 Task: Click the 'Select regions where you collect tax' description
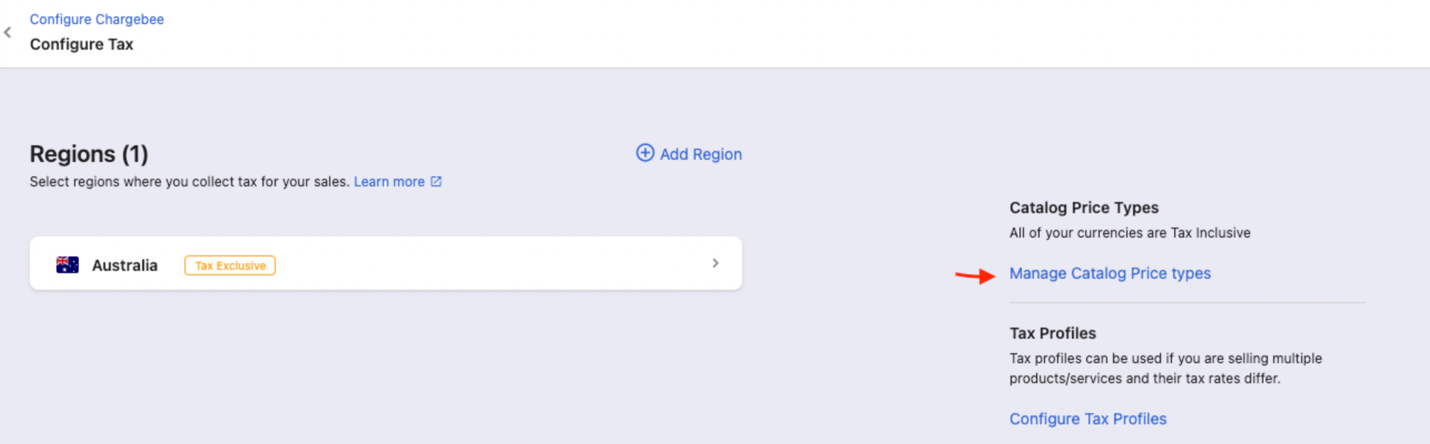click(189, 182)
